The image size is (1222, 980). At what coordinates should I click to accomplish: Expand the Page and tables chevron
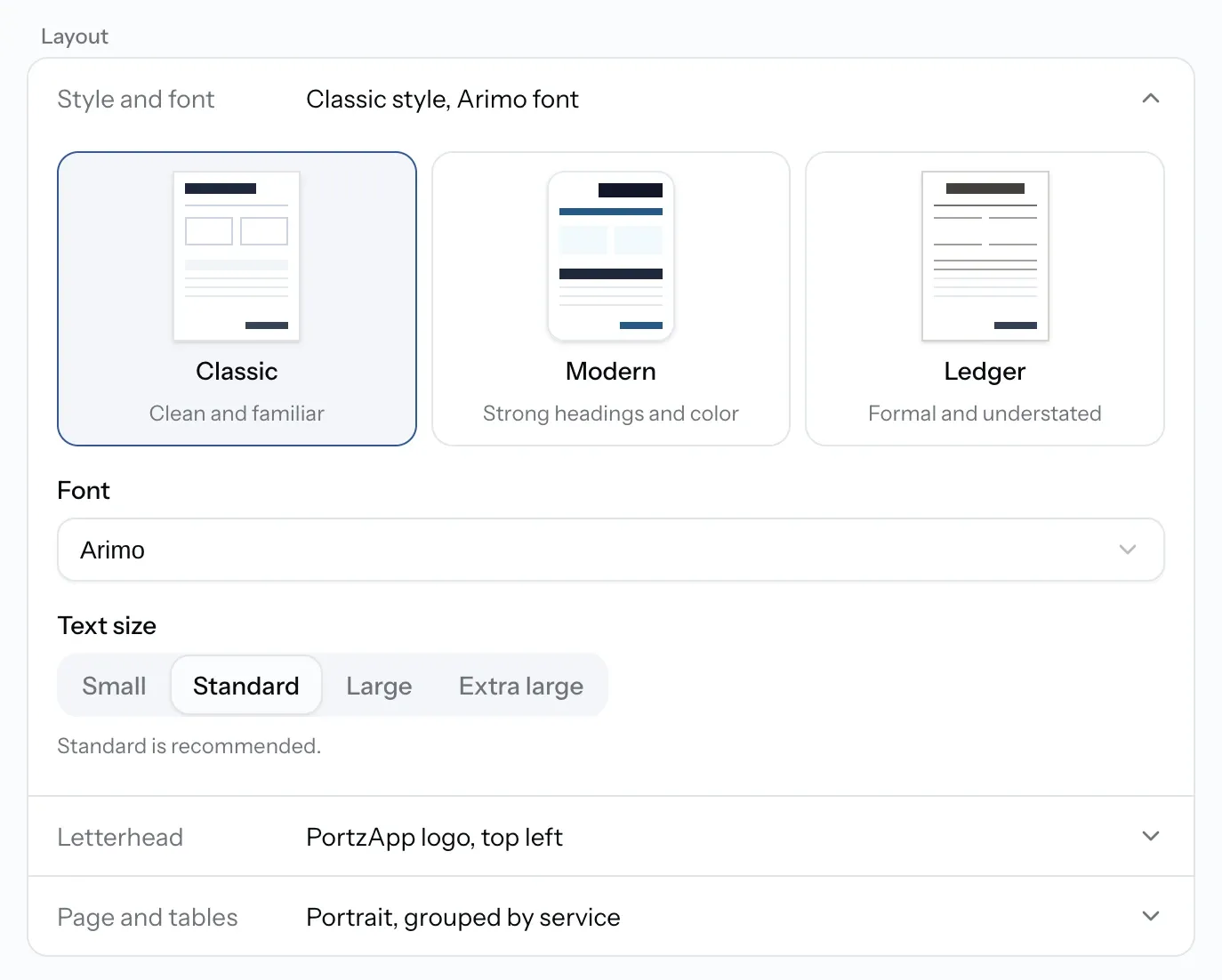(x=1151, y=916)
